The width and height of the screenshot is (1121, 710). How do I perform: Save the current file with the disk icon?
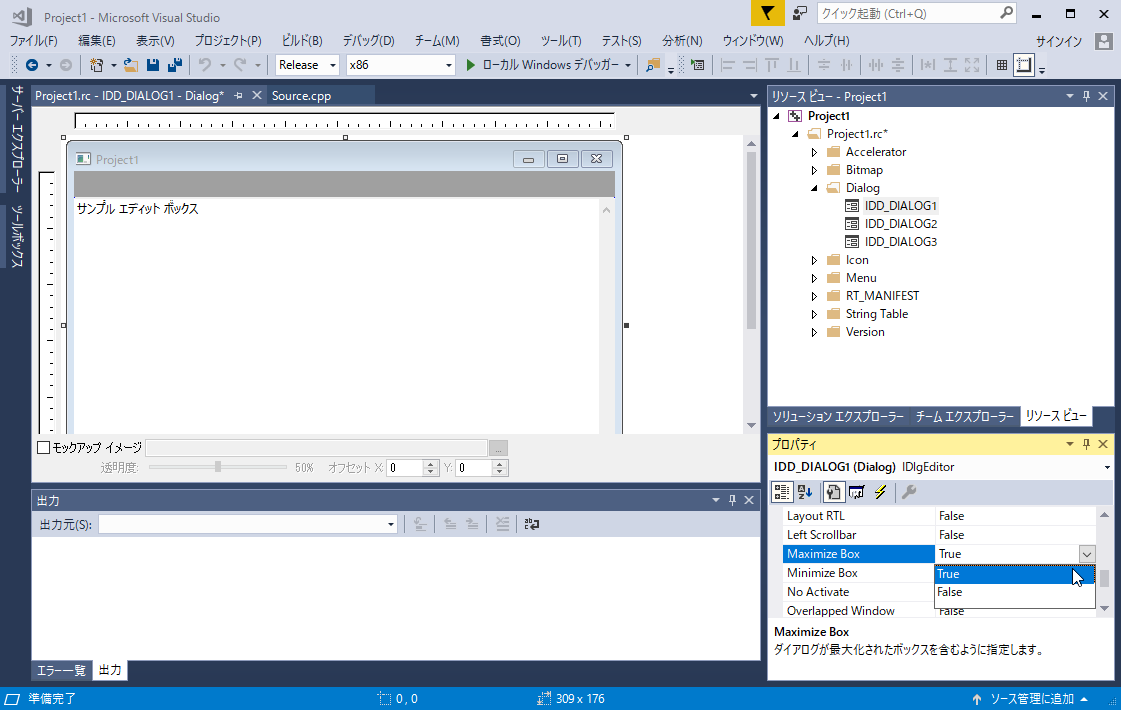point(152,65)
